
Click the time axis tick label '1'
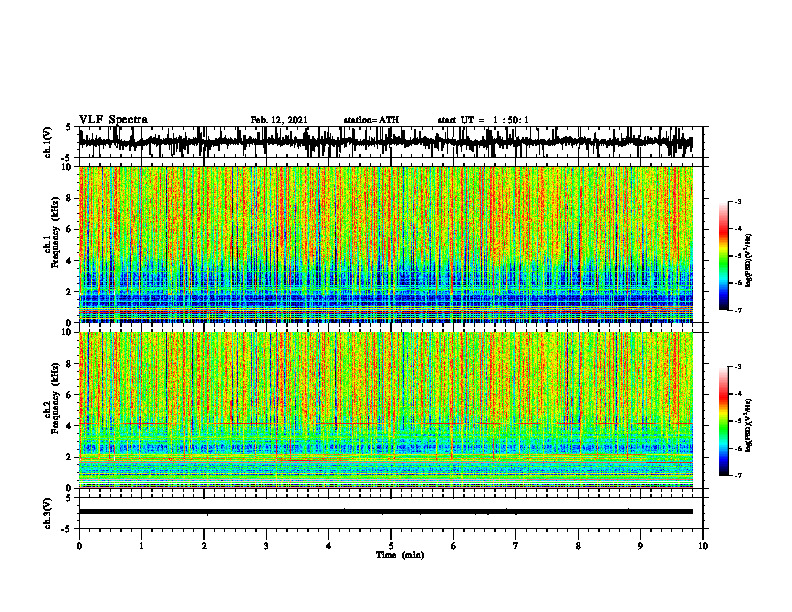click(141, 546)
